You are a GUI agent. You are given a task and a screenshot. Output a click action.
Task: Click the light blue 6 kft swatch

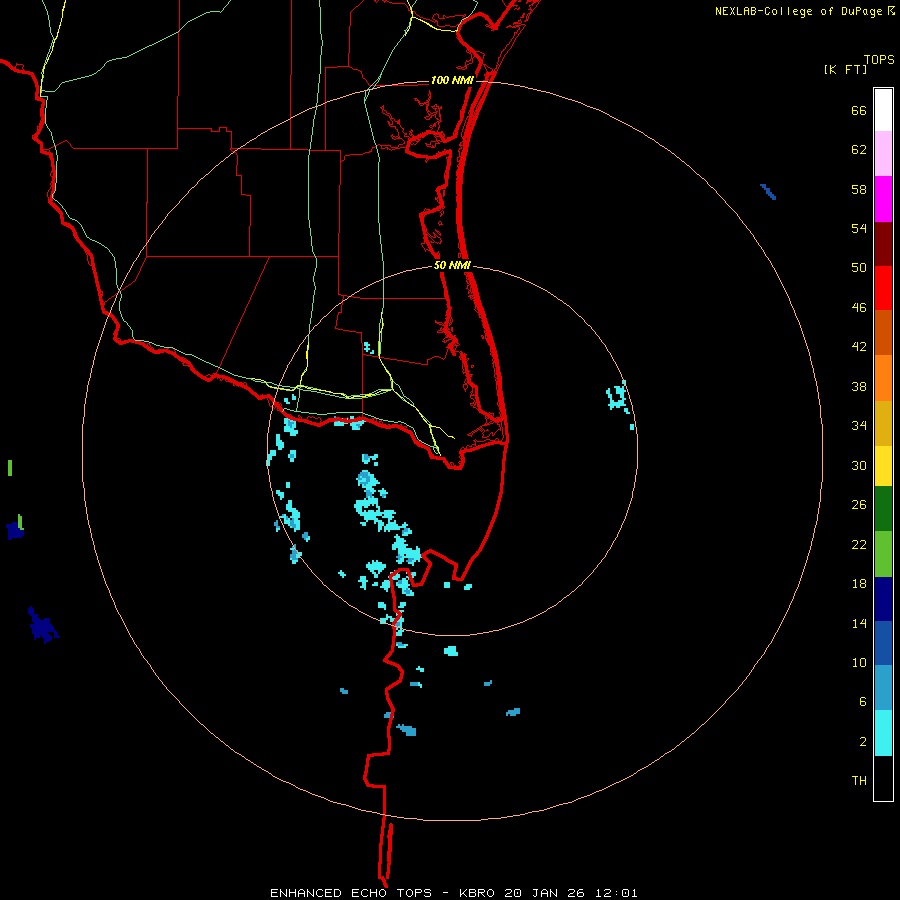click(x=883, y=688)
